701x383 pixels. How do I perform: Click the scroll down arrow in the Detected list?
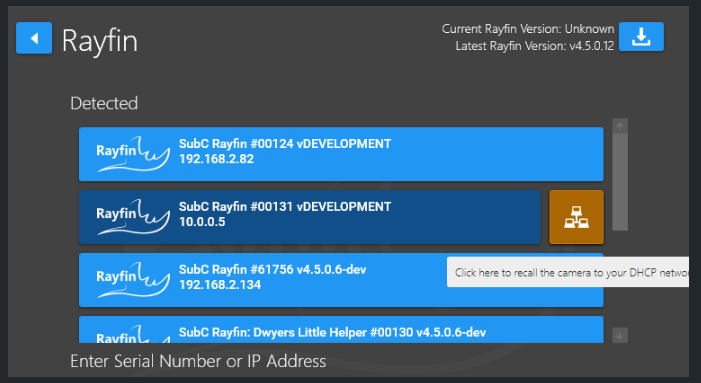[x=620, y=335]
